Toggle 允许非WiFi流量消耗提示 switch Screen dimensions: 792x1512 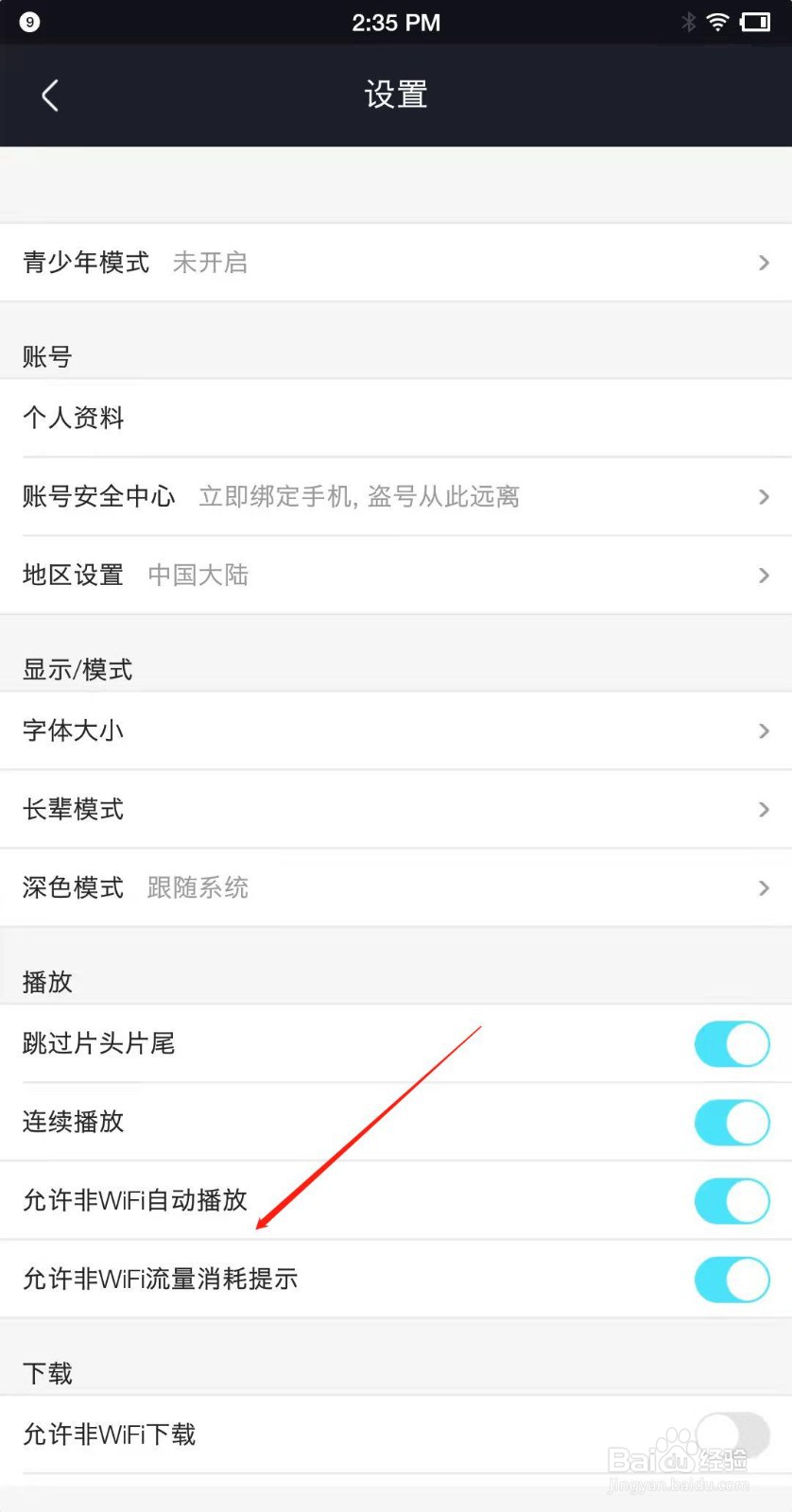click(732, 1279)
